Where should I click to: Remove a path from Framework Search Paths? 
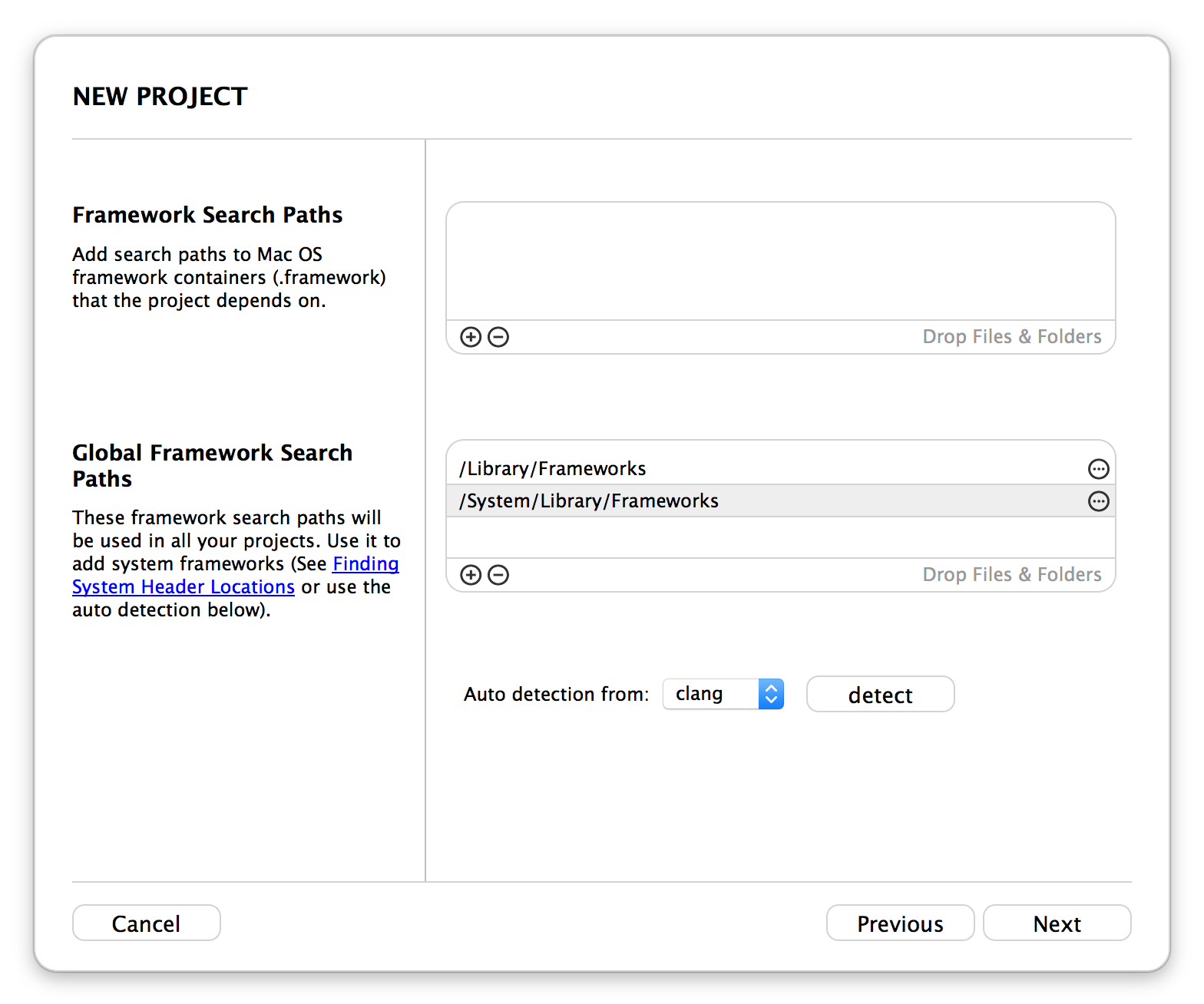pyautogui.click(x=498, y=337)
